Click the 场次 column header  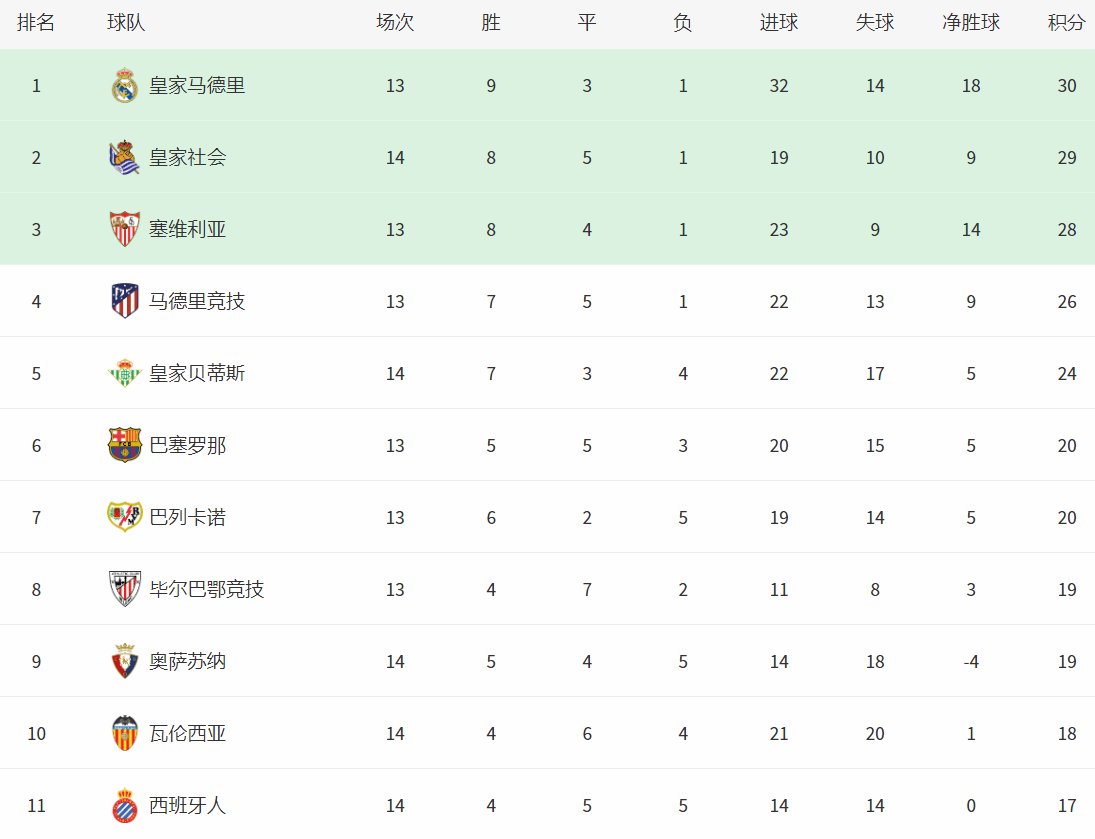(x=395, y=22)
